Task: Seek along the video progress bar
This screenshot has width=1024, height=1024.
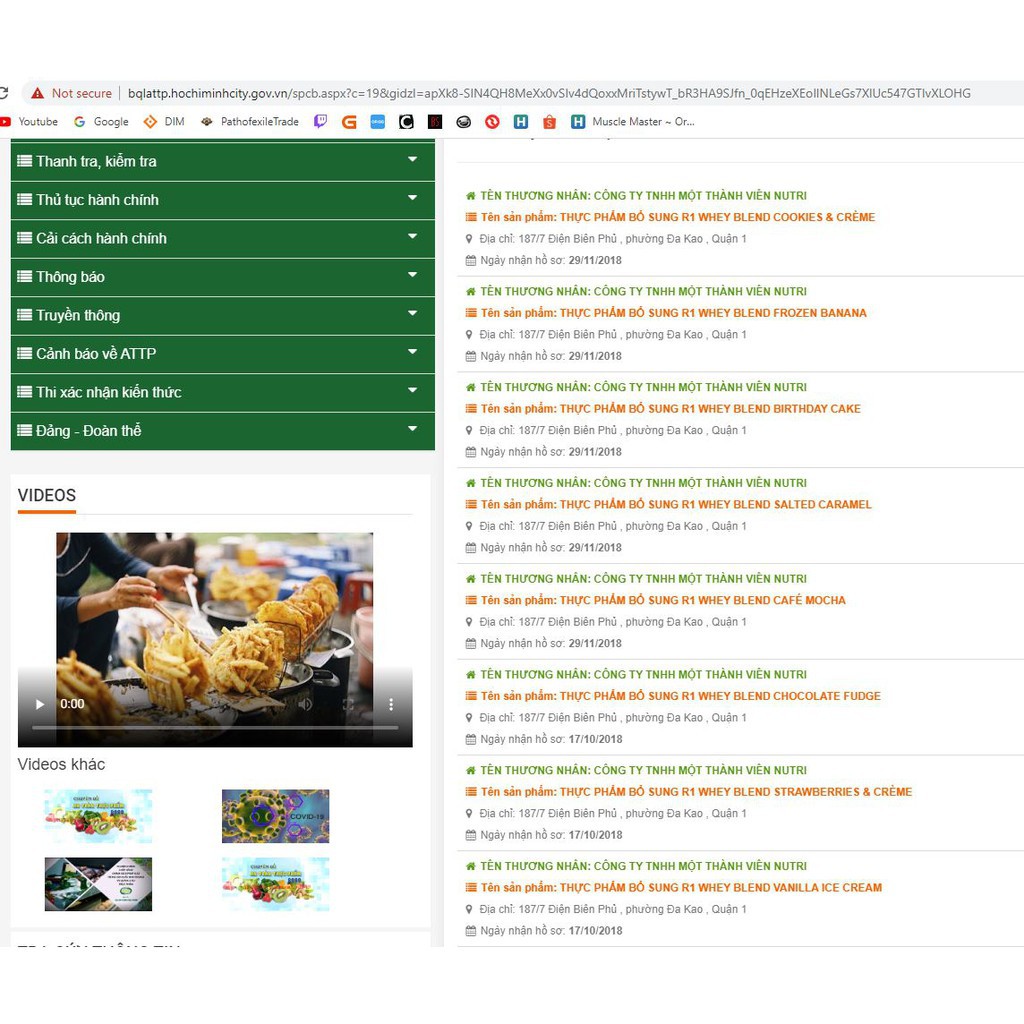Action: point(215,727)
